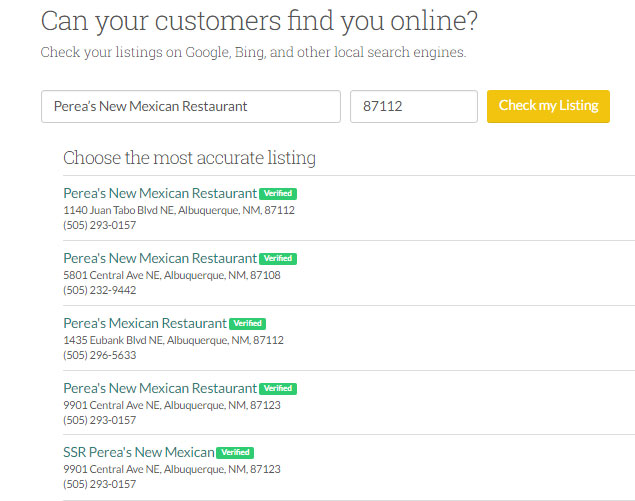Image resolution: width=635 pixels, height=501 pixels.
Task: Click Verified badge beside Perea's Mexican Restaurant
Action: (247, 324)
